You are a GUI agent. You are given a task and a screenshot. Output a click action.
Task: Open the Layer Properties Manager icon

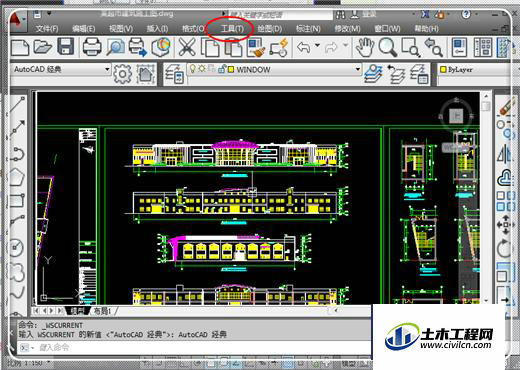click(174, 74)
